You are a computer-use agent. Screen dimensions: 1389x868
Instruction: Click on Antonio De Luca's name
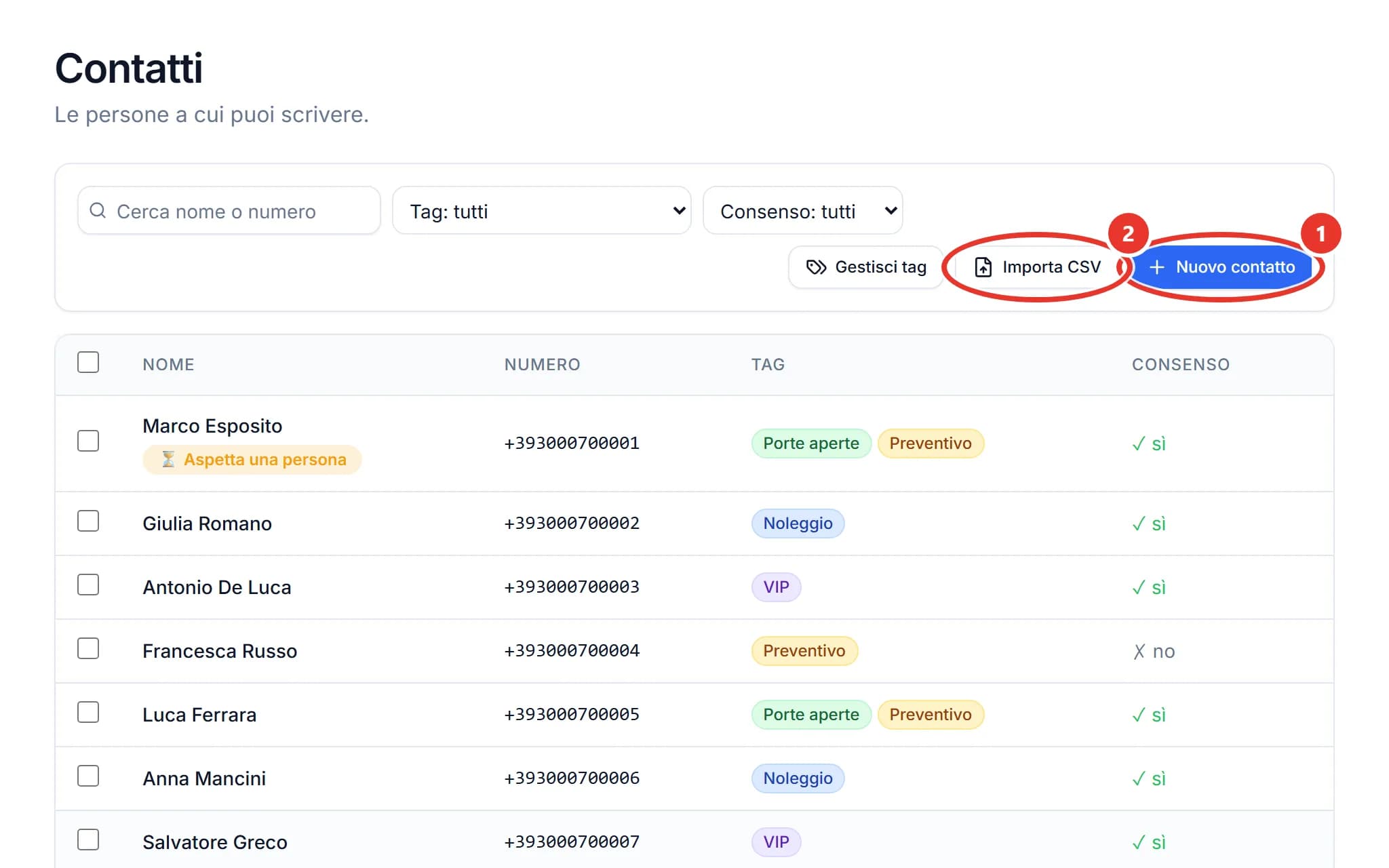coord(216,587)
